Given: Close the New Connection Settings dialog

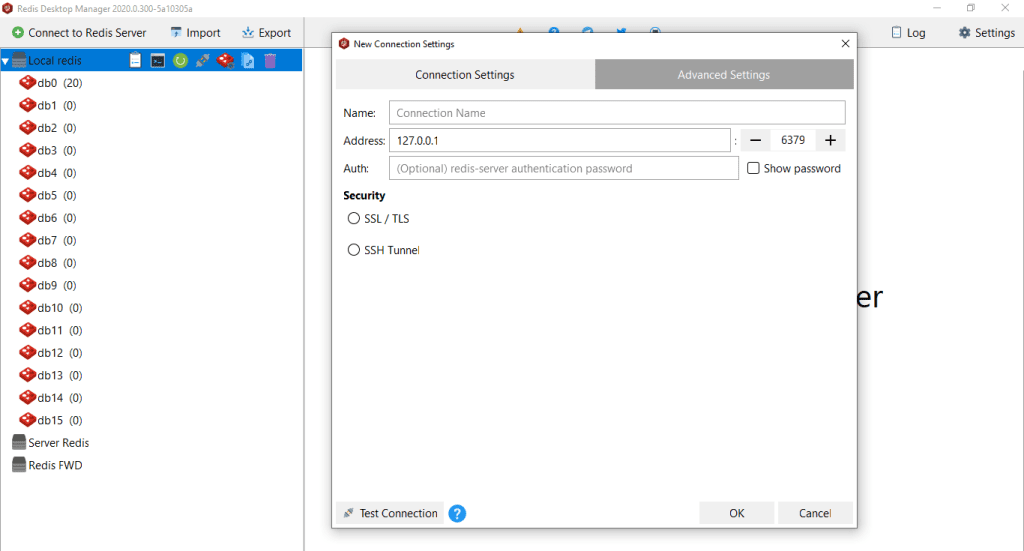Looking at the screenshot, I should pos(845,43).
